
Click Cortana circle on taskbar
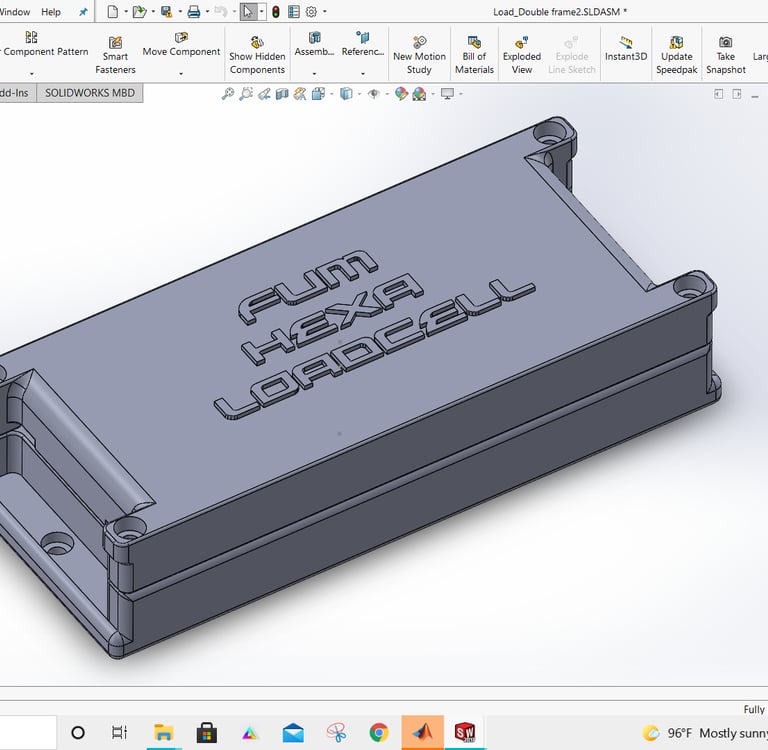pos(78,733)
